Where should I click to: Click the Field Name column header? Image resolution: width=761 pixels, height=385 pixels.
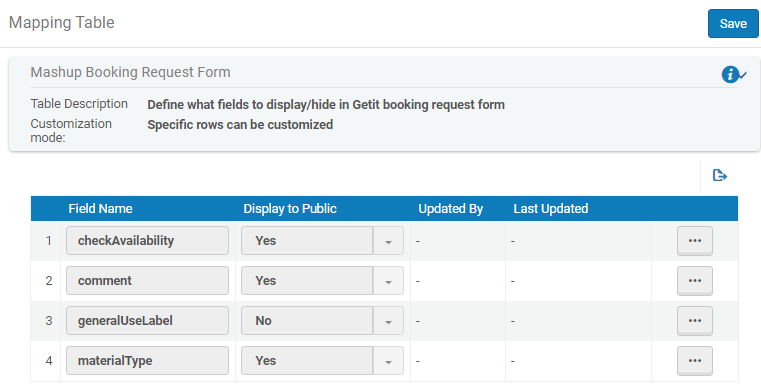[x=100, y=209]
